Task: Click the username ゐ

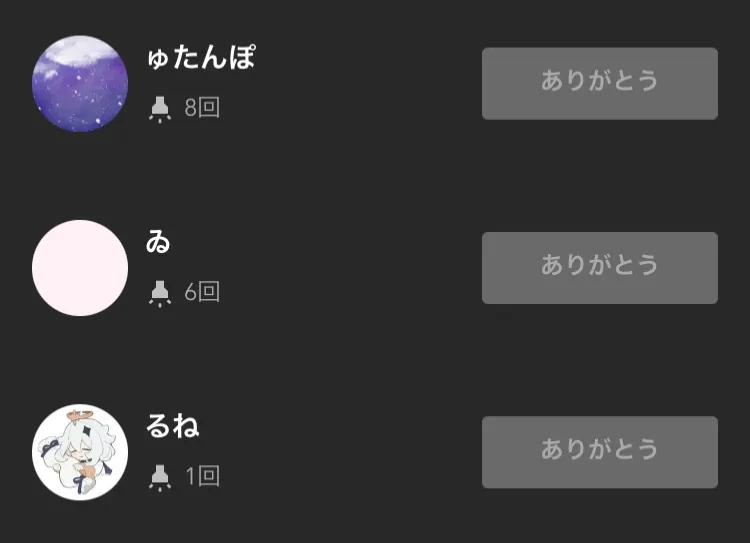Action: (x=158, y=242)
